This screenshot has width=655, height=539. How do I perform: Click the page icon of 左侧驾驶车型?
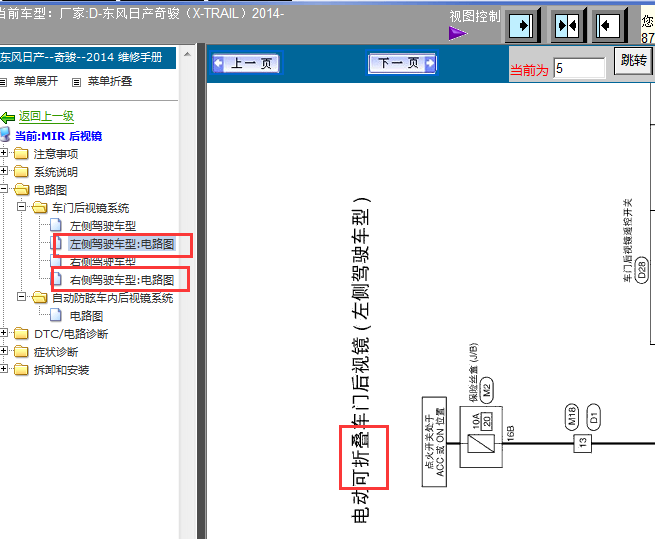[x=56, y=225]
